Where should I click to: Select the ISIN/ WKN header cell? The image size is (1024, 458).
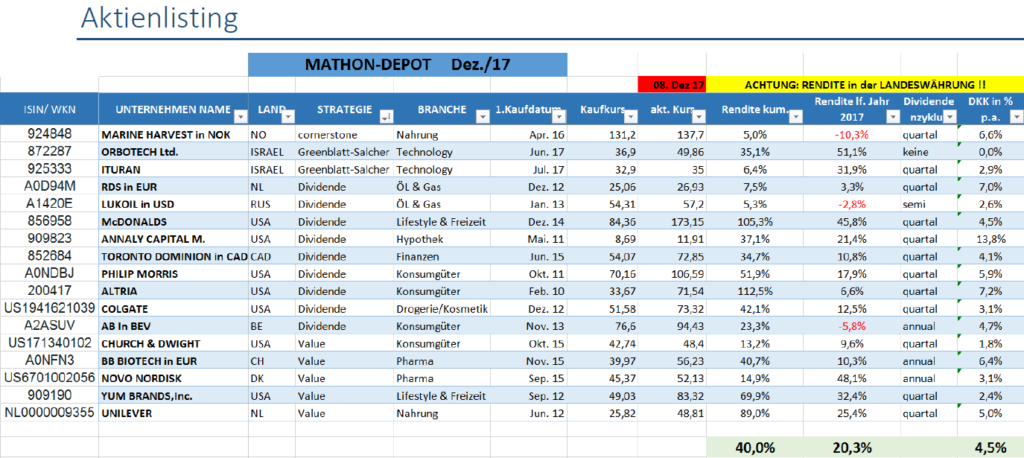[50, 109]
